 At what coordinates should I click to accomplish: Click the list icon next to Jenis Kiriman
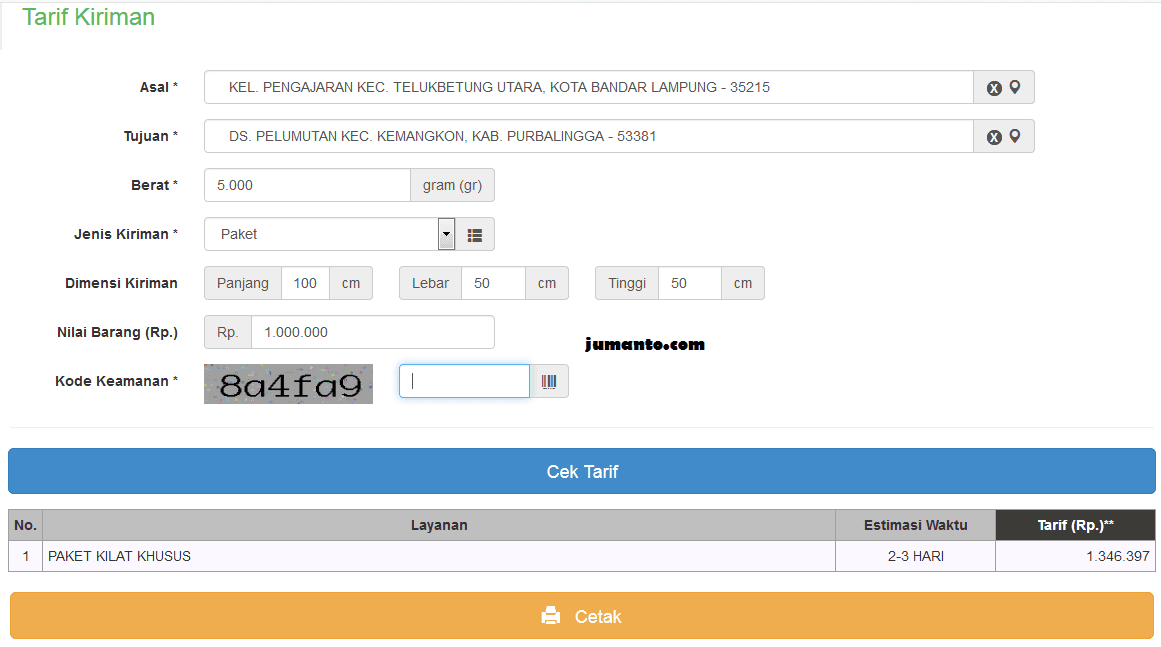click(475, 235)
